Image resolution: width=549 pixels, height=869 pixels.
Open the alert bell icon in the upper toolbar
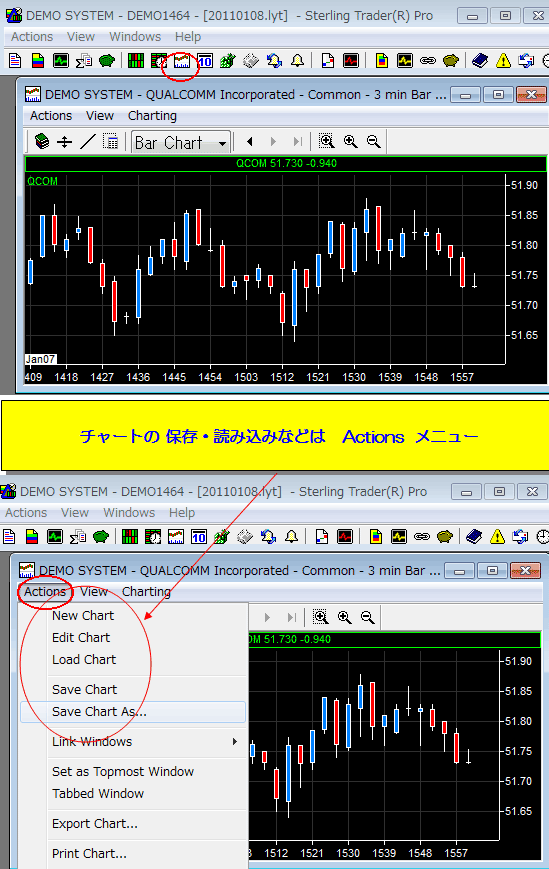coord(297,60)
